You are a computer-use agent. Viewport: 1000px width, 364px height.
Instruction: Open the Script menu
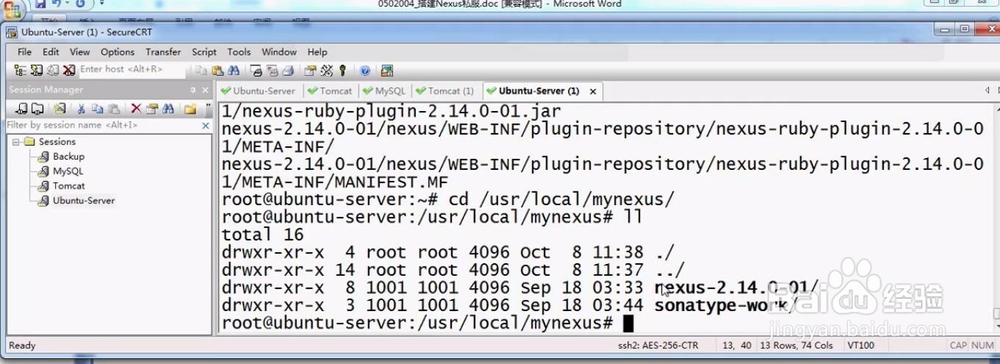(x=204, y=52)
